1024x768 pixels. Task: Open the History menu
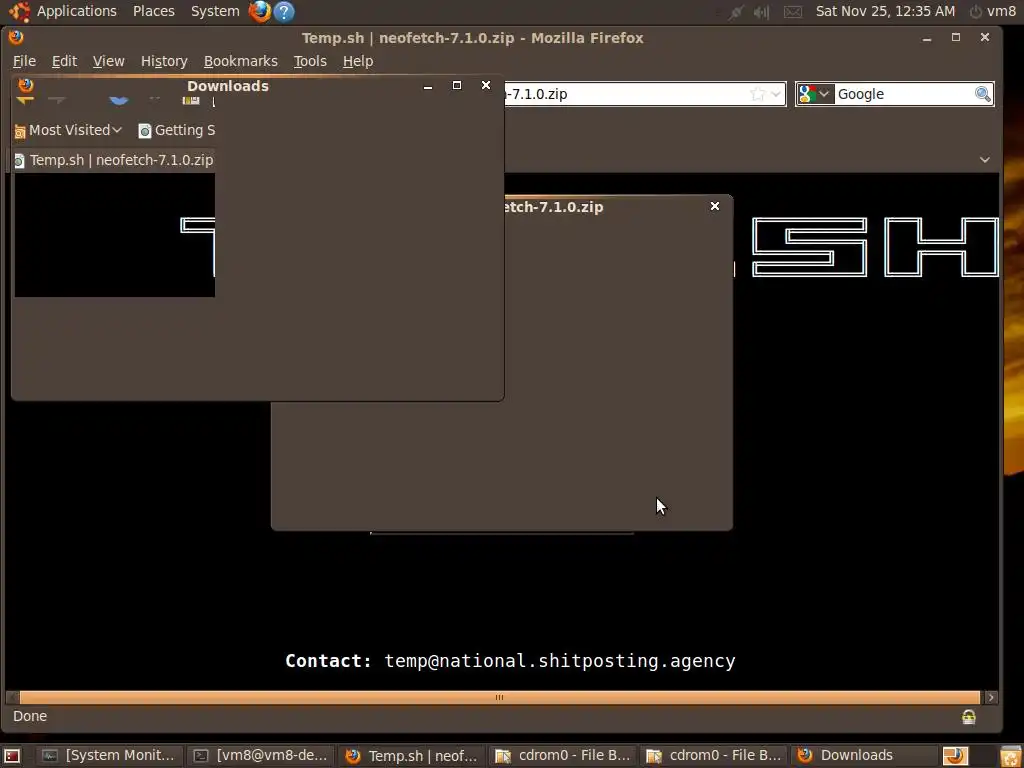164,61
